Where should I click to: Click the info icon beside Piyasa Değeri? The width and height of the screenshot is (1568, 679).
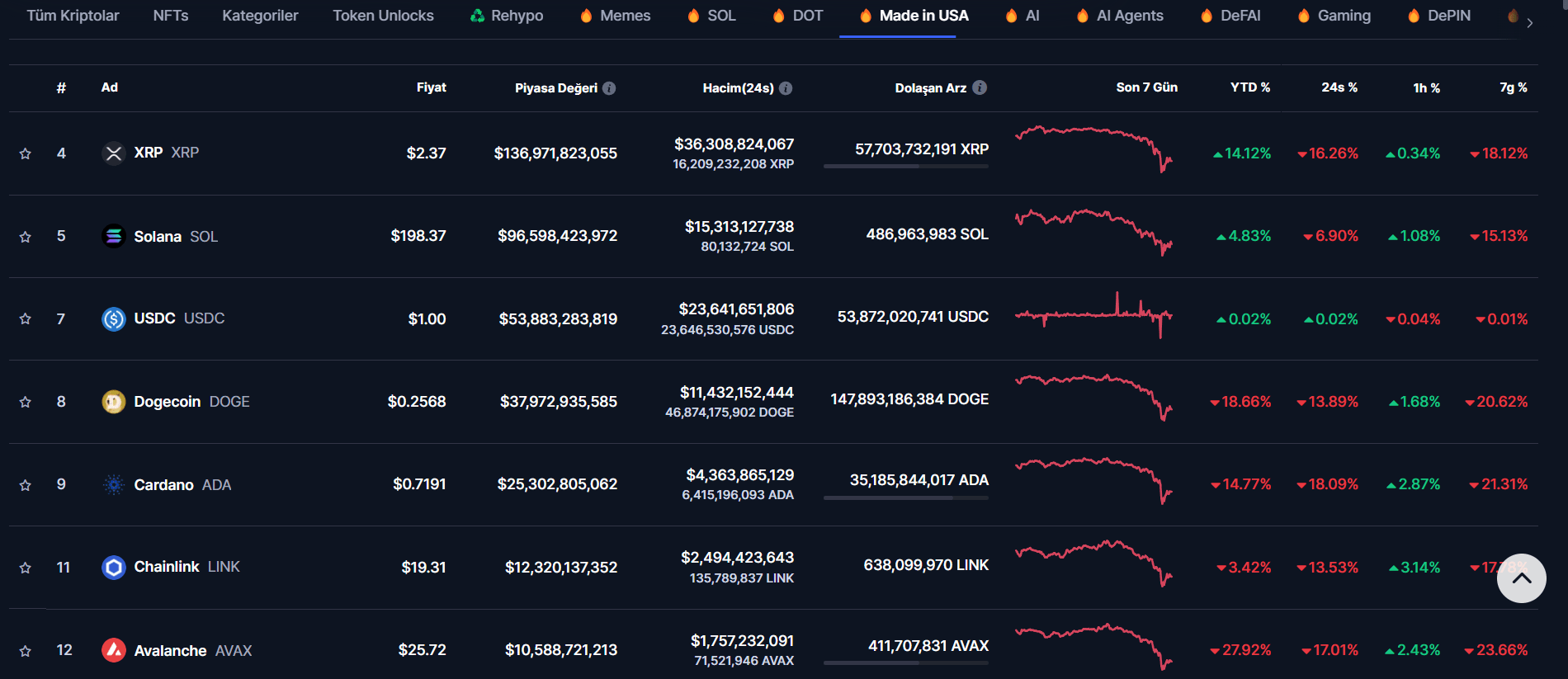(x=609, y=88)
